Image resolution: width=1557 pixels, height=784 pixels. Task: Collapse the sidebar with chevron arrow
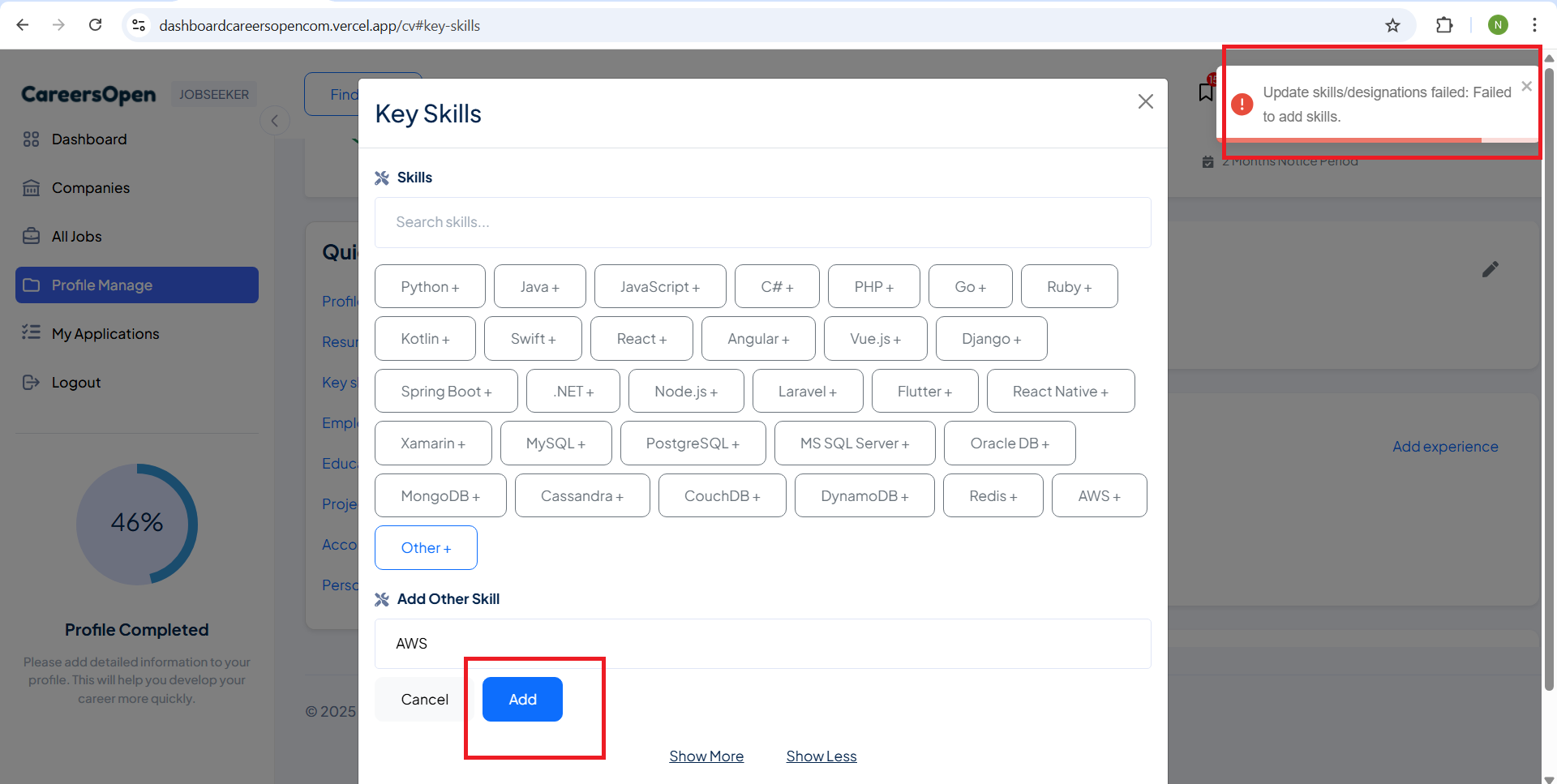(275, 121)
